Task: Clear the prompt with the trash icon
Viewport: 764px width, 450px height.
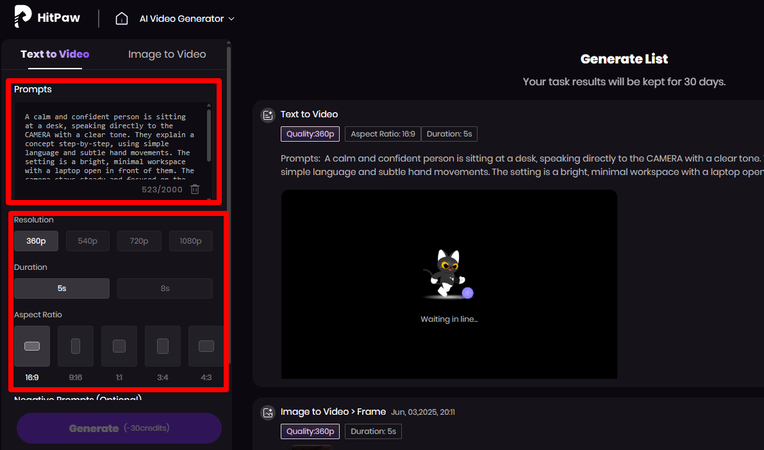Action: pyautogui.click(x=195, y=189)
